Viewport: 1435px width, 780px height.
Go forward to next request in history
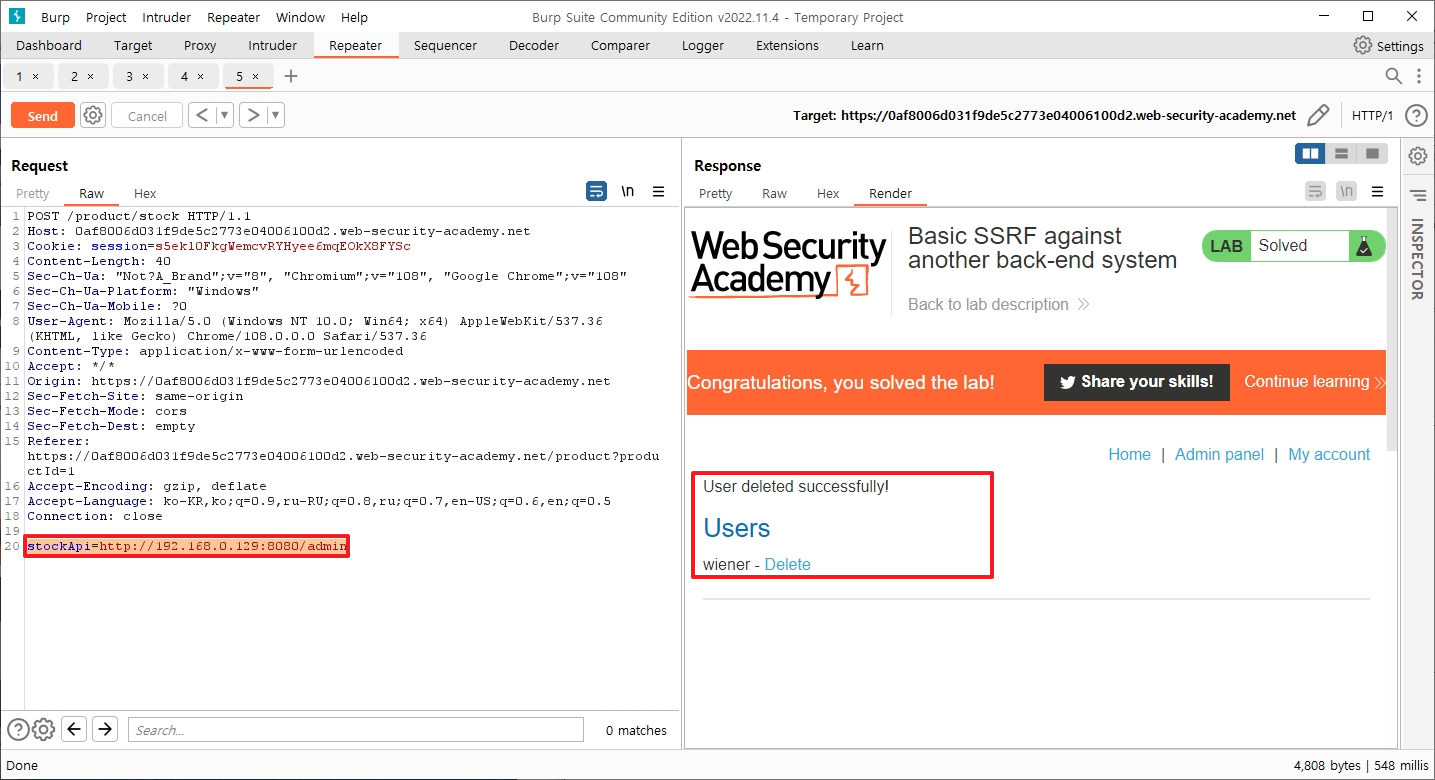tap(254, 115)
